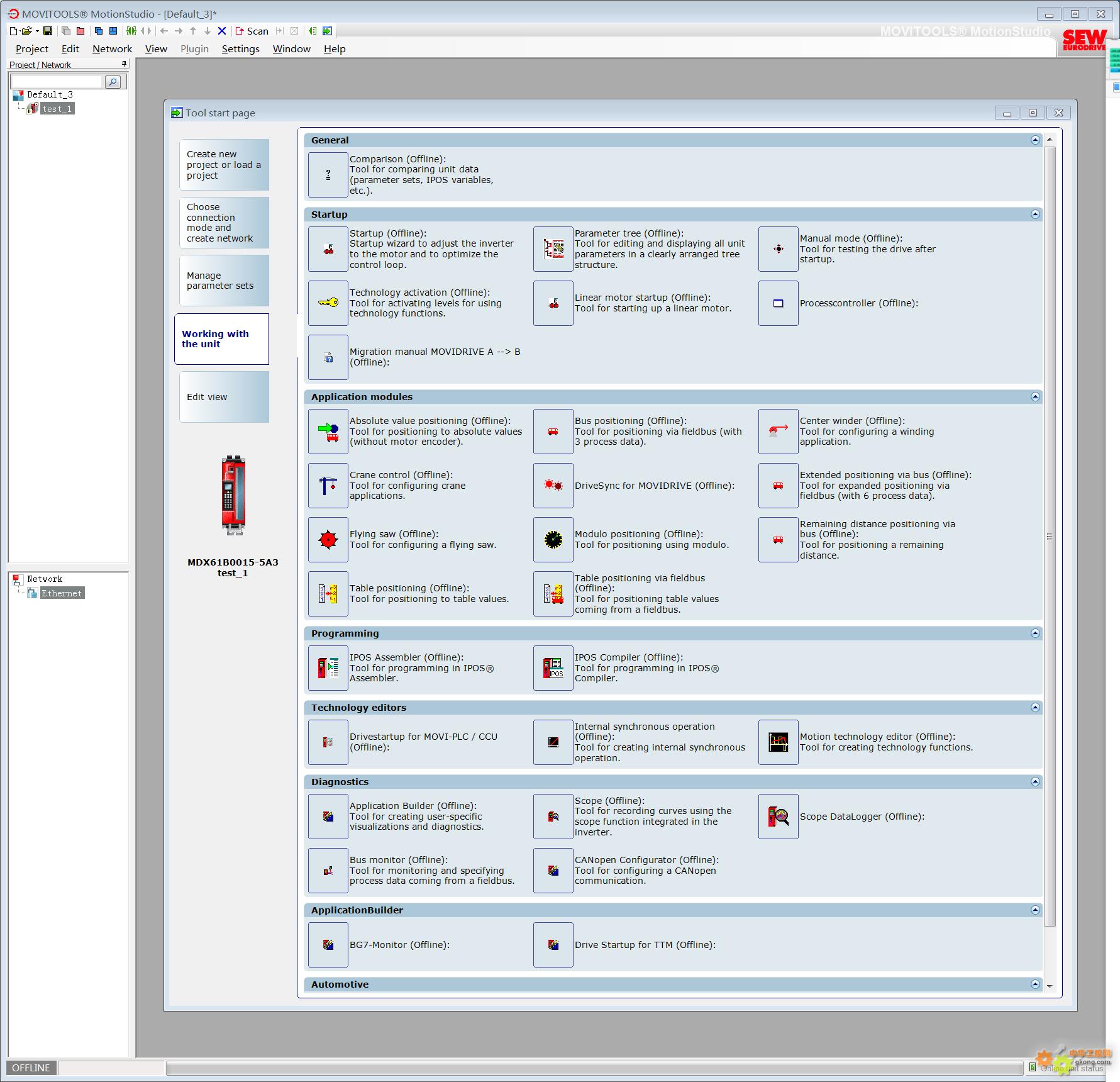Collapse the Technology editors section
The width and height of the screenshot is (1120, 1082).
click(x=1035, y=708)
